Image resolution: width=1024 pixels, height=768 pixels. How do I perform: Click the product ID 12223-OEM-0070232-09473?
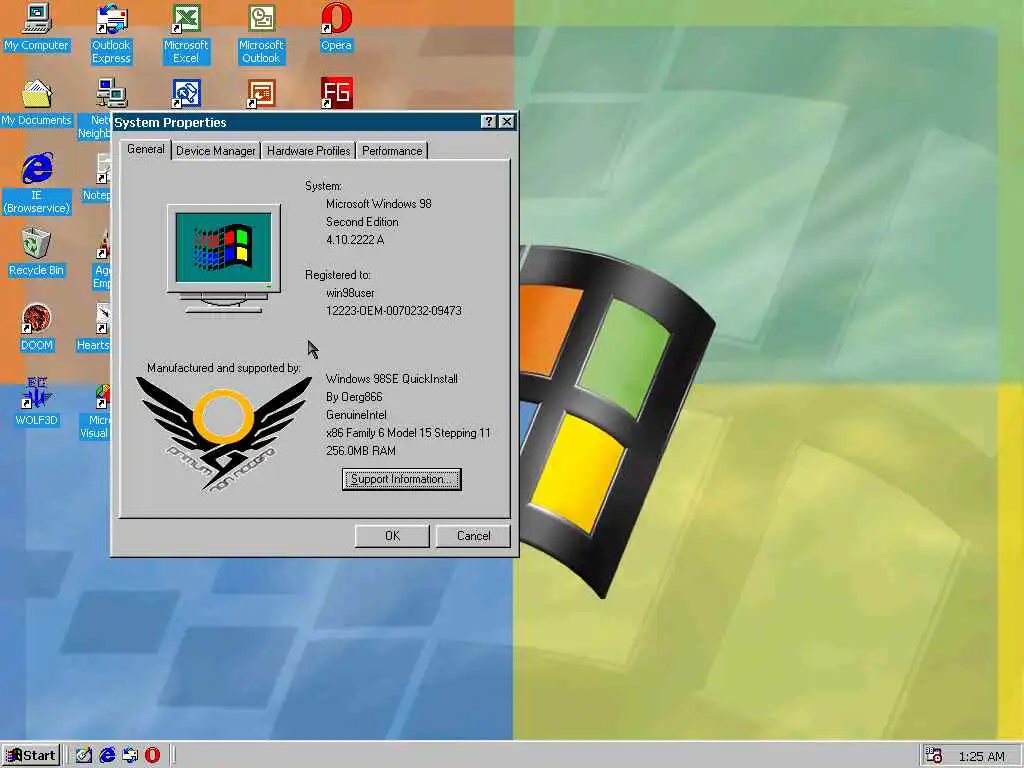394,311
